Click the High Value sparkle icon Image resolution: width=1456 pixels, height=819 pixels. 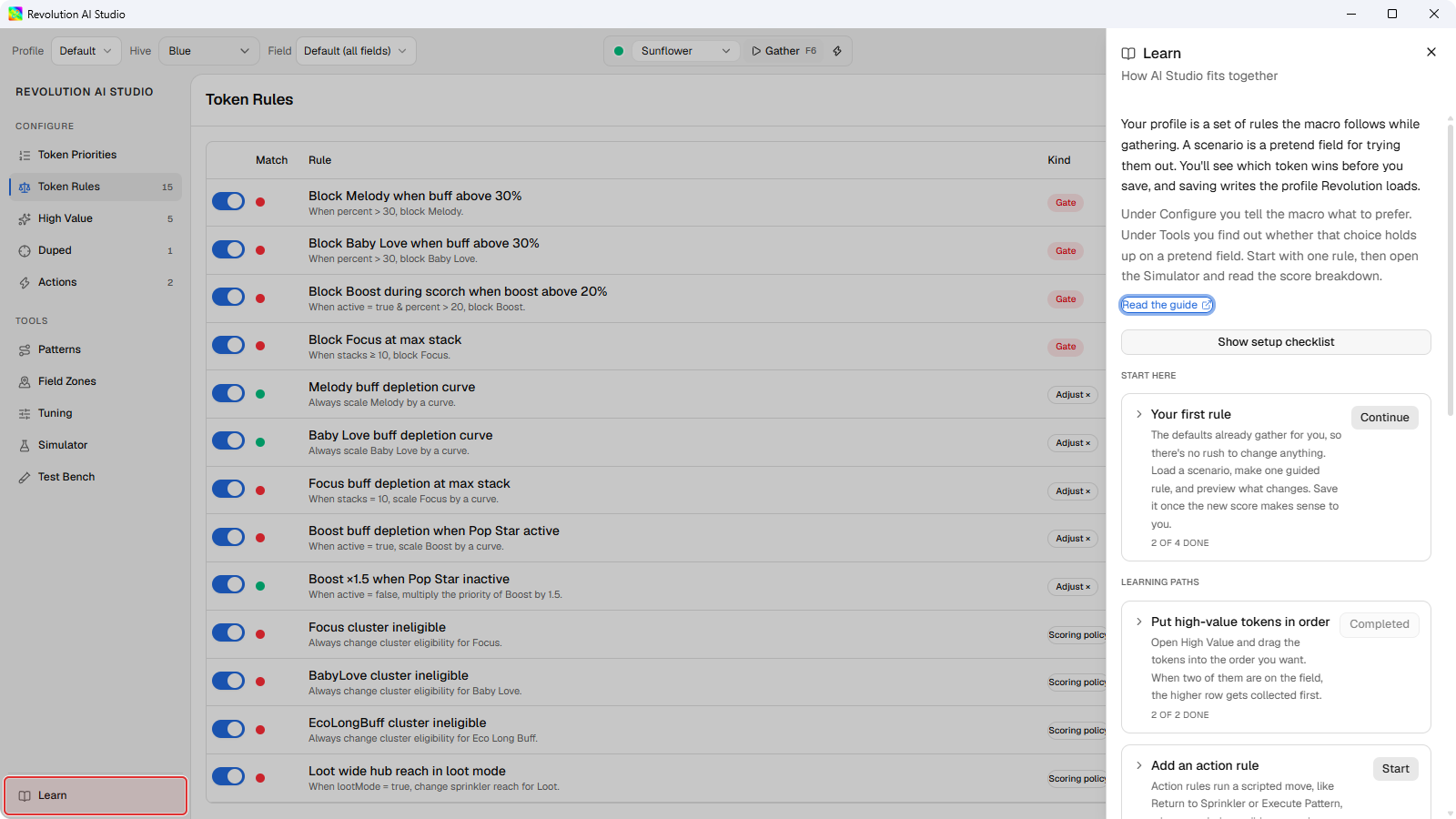click(25, 219)
